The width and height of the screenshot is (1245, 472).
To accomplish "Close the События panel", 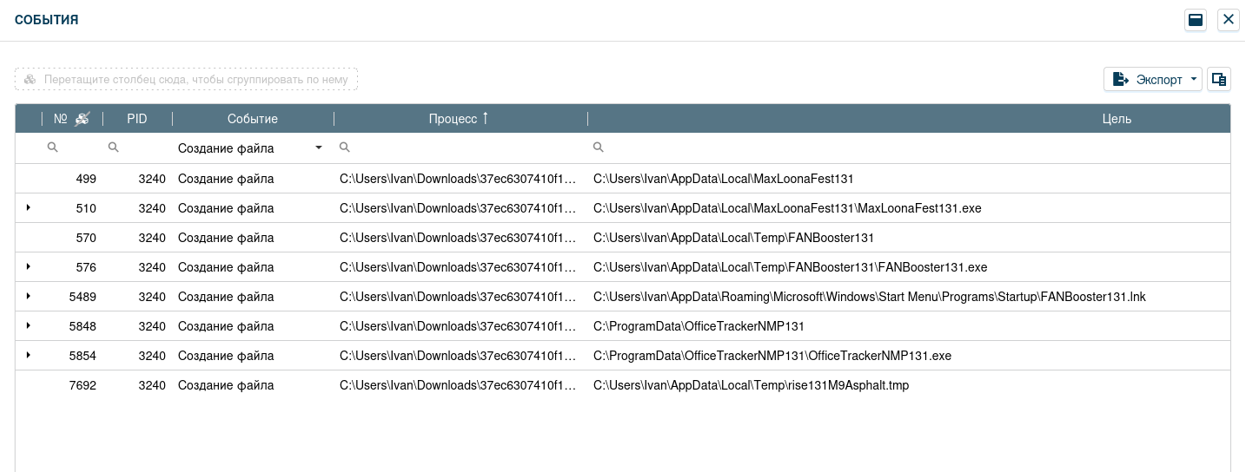I will pos(1228,20).
